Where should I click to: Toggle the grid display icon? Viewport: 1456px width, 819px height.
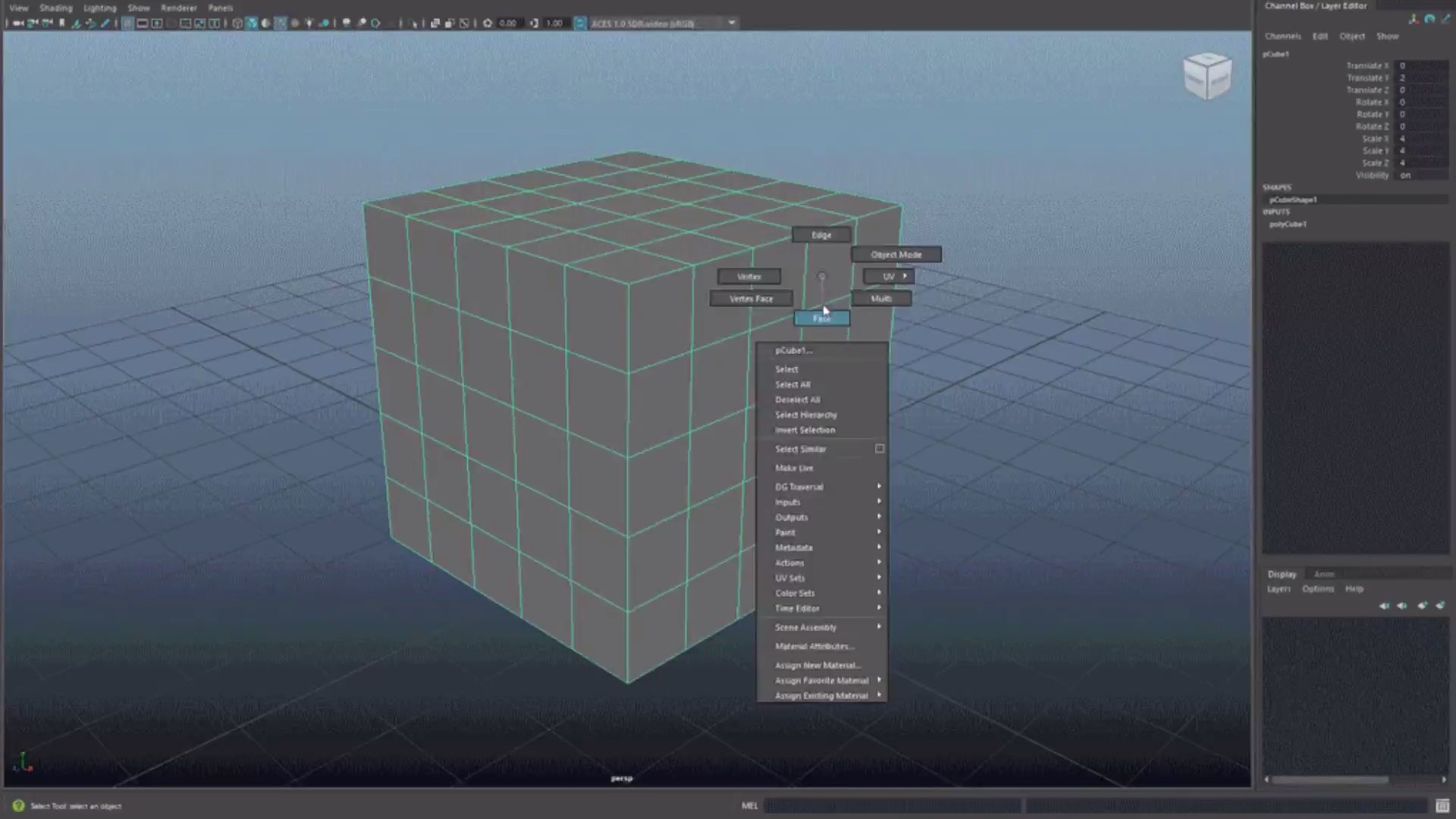(x=127, y=24)
